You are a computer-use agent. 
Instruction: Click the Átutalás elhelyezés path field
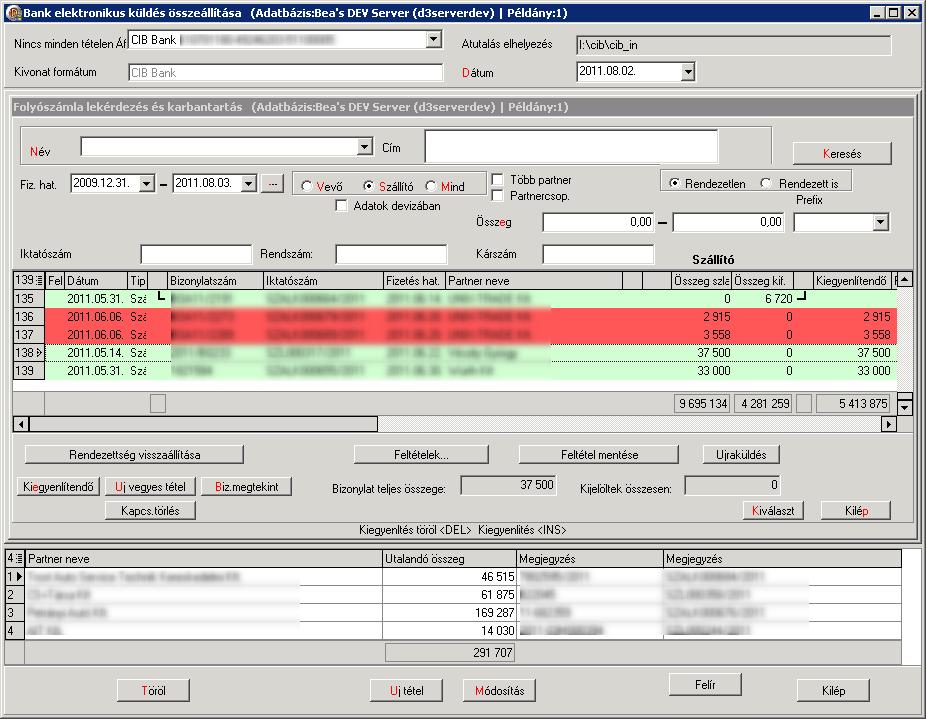(733, 45)
